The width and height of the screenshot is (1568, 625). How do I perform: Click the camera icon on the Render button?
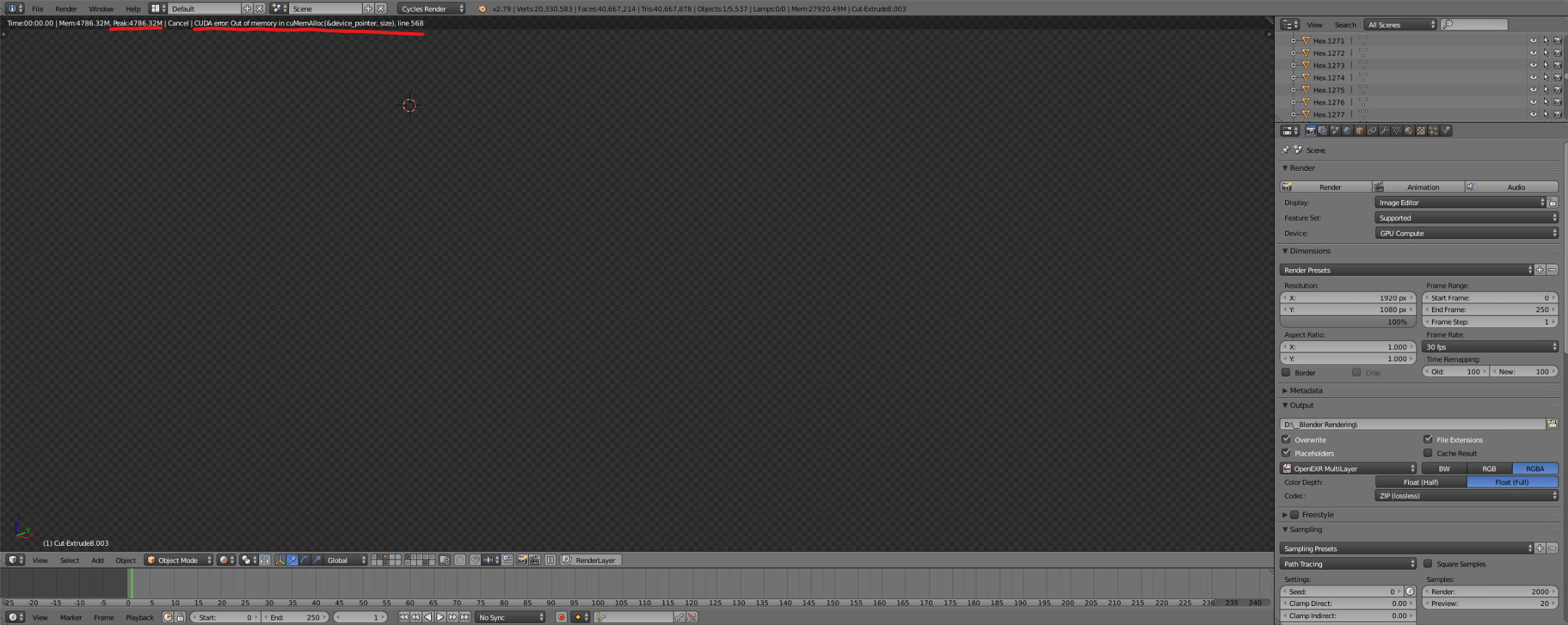pos(1287,186)
